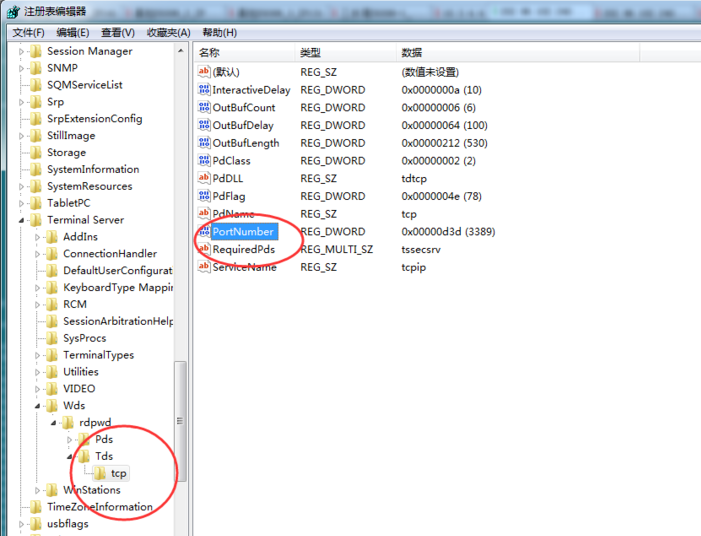
Task: Sort values by 名称 column header
Action: (x=209, y=52)
